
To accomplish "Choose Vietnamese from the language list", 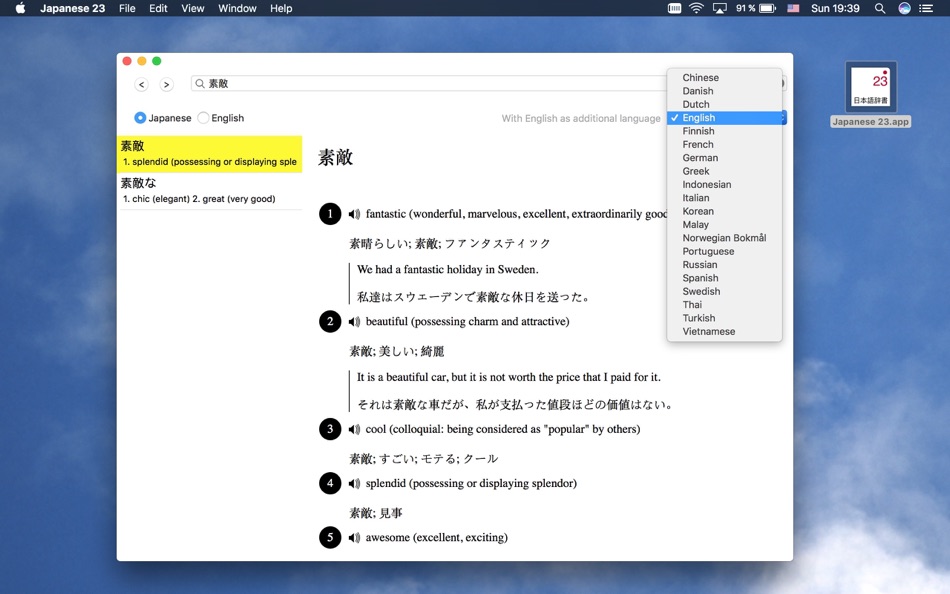I will 725,331.
